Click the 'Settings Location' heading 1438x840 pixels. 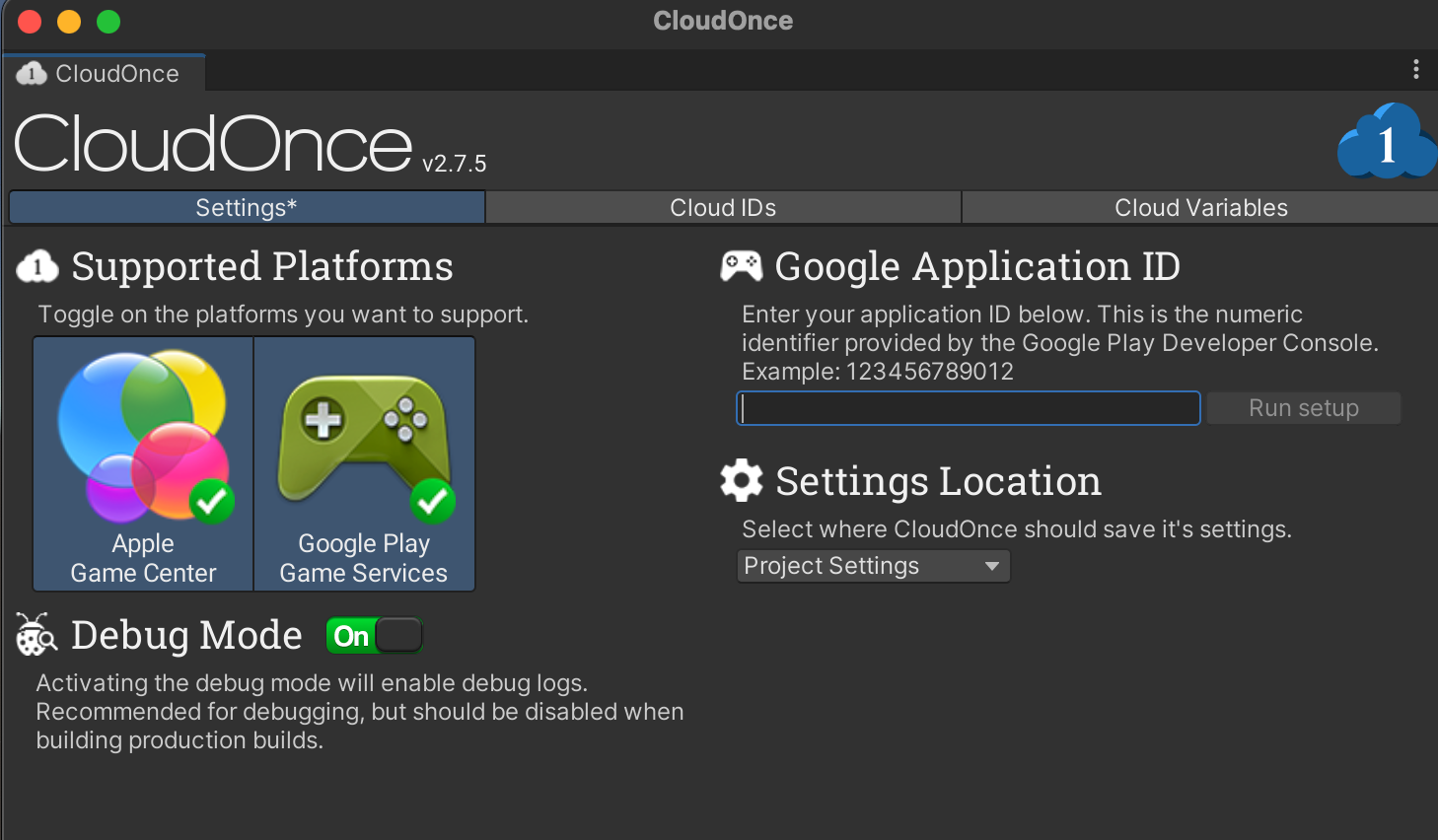coord(938,481)
